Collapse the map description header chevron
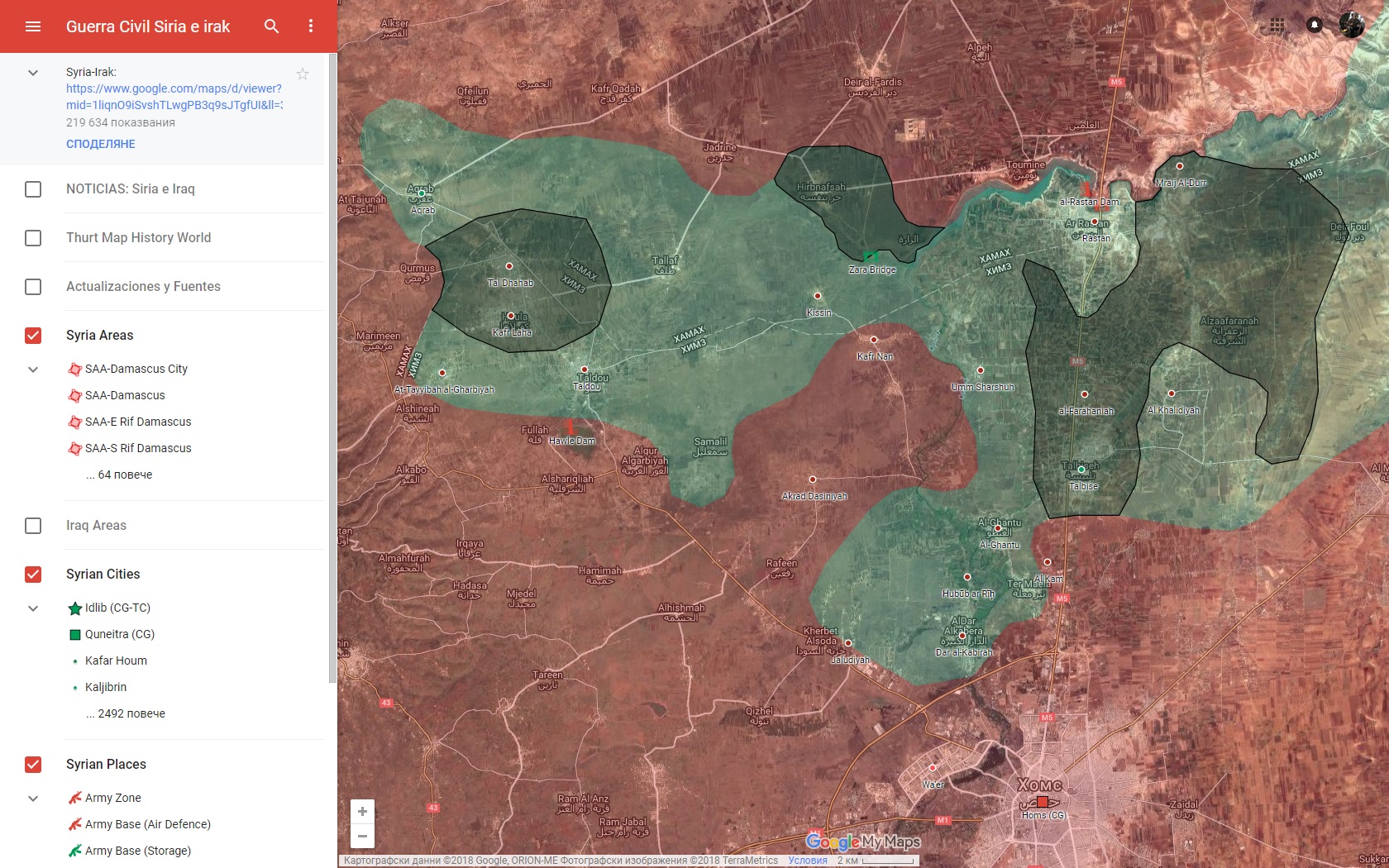This screenshot has width=1389, height=868. click(x=33, y=73)
